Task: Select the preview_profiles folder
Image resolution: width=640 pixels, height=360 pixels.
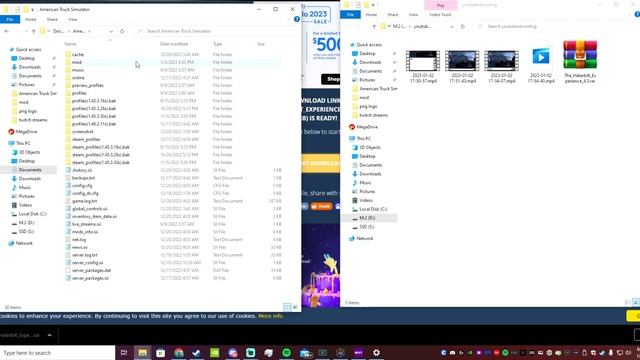Action: click(87, 85)
